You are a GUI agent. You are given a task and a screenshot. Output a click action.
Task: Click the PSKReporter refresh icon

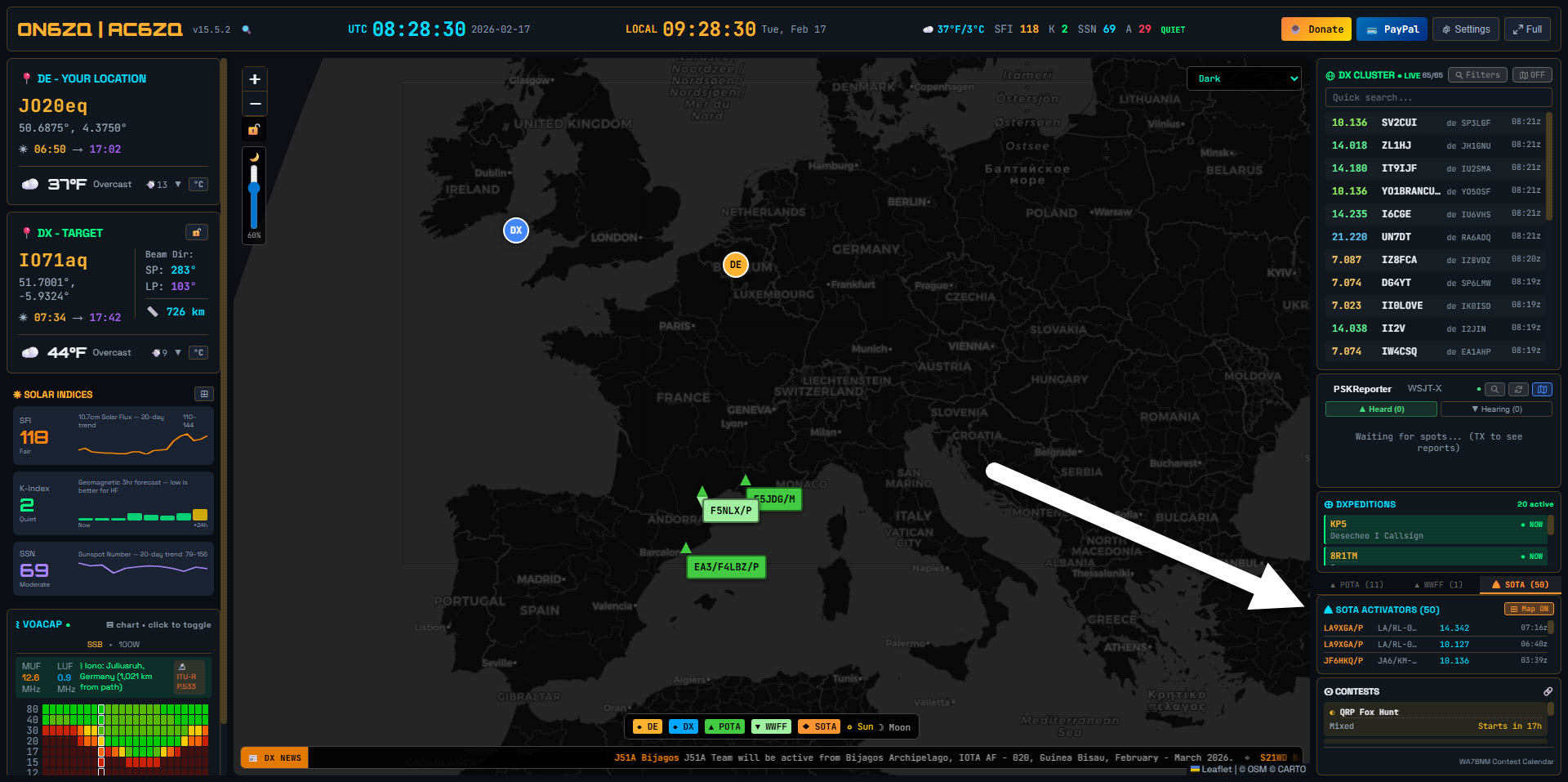[x=1518, y=389]
